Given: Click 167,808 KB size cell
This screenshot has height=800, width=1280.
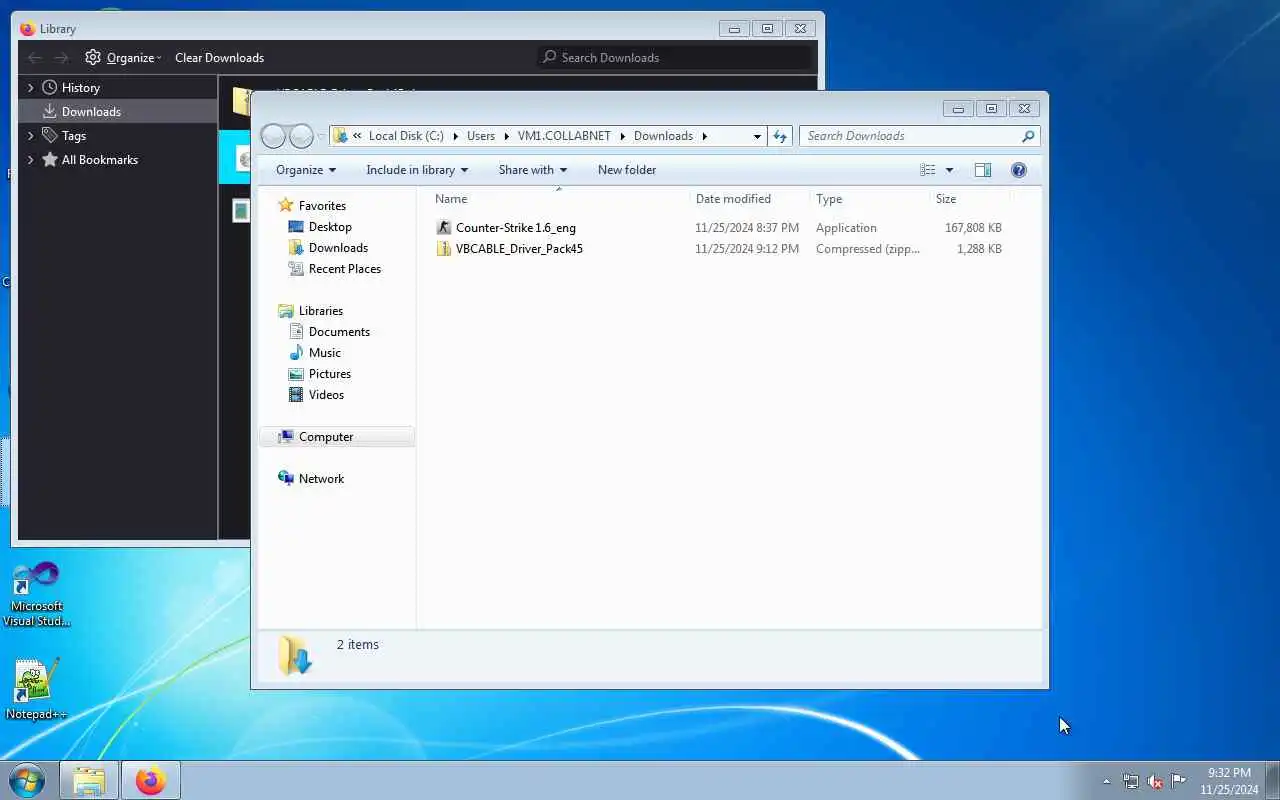Looking at the screenshot, I should tap(973, 228).
